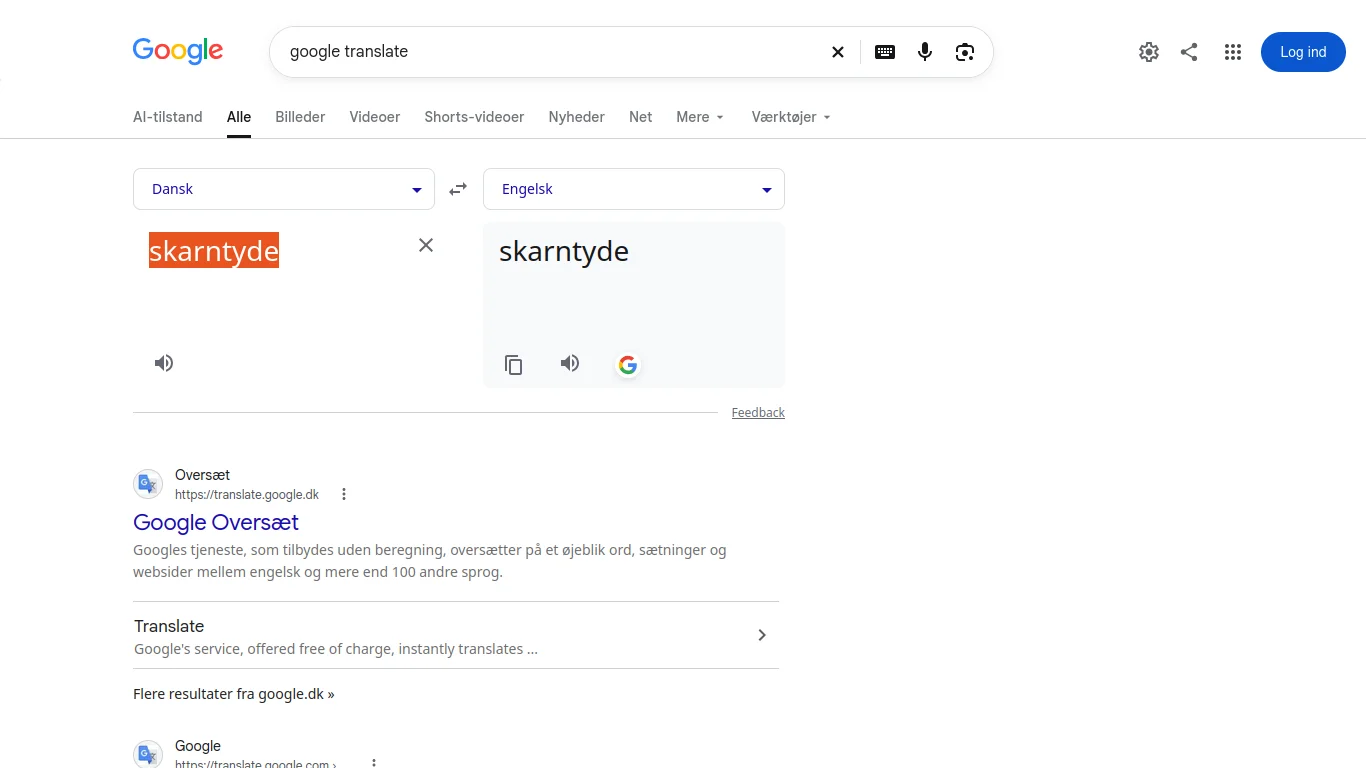Clear the search box text
This screenshot has width=1366, height=768.
838,52
